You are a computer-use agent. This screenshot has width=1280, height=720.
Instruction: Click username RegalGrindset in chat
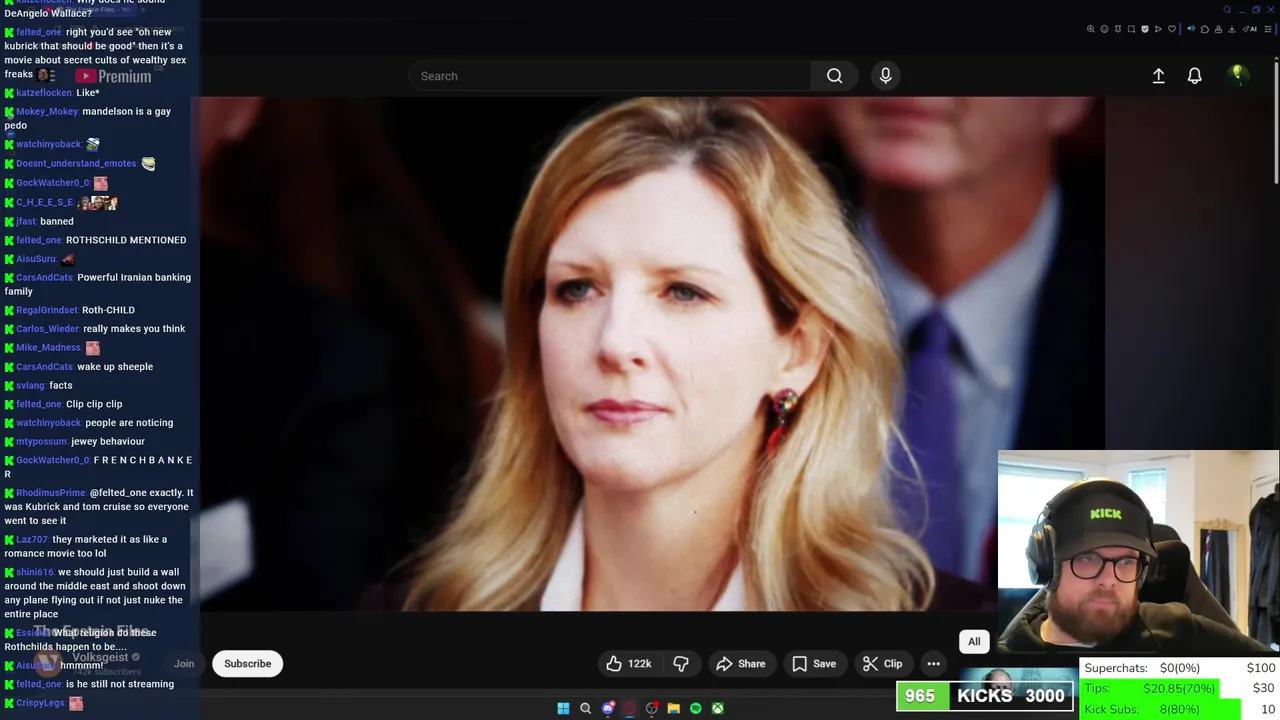click(47, 310)
